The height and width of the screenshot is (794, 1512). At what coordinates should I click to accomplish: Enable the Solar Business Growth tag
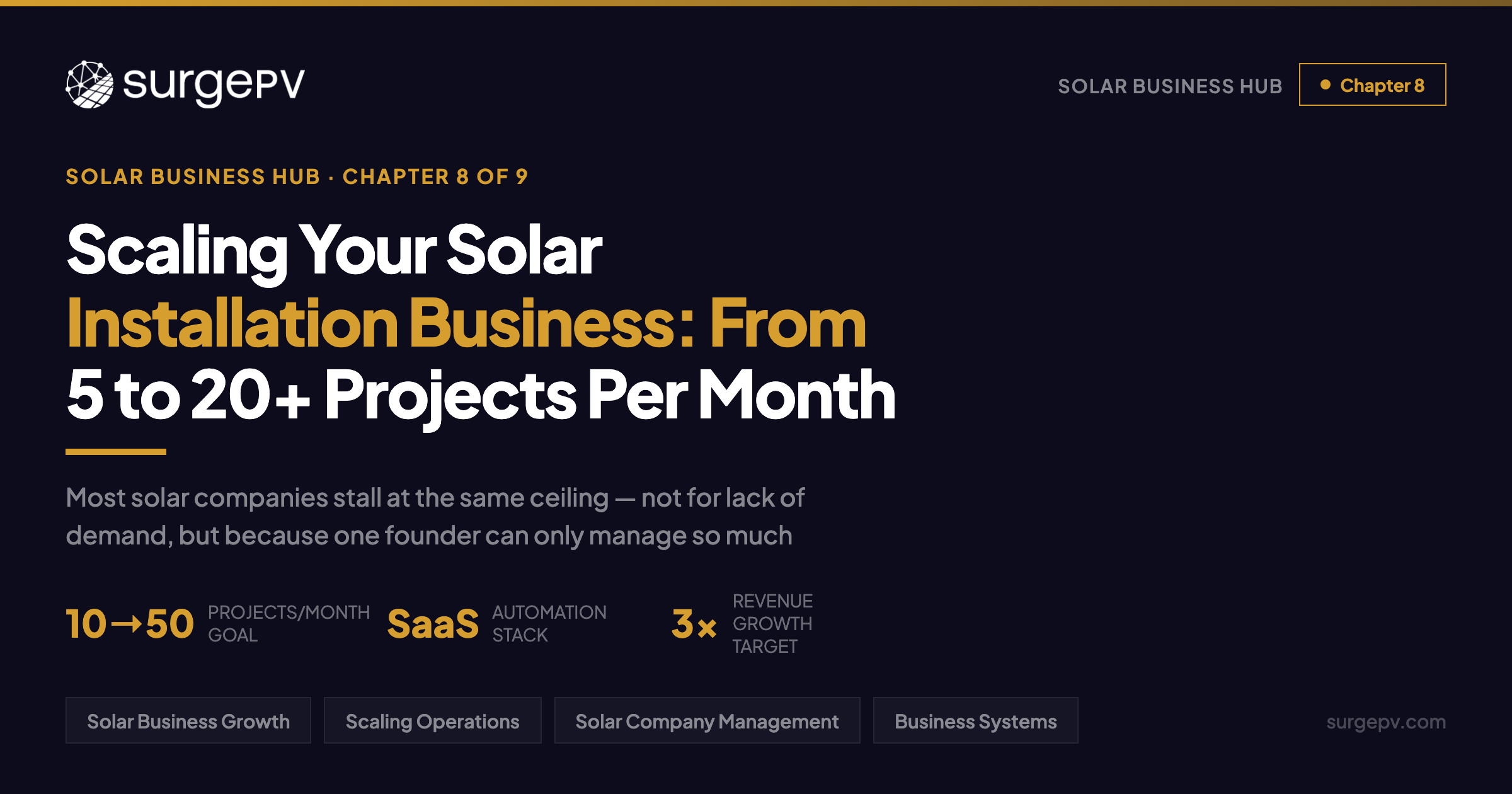coord(188,720)
